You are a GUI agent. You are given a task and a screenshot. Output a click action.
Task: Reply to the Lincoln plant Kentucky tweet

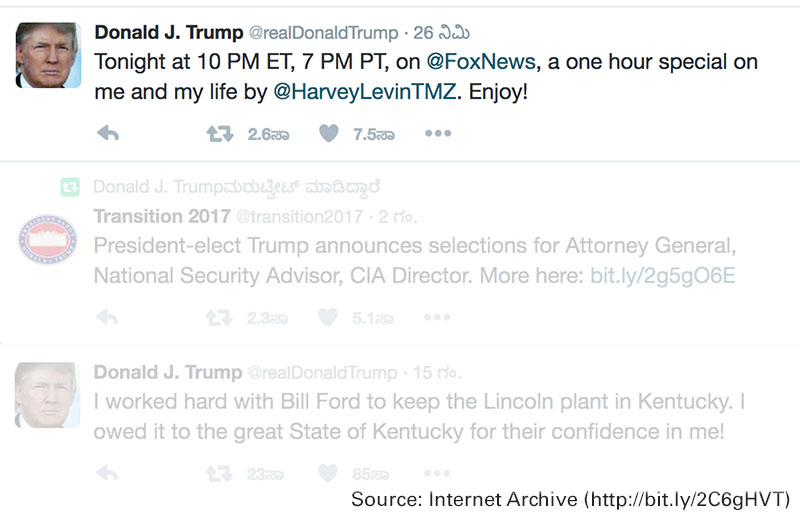[x=108, y=474]
